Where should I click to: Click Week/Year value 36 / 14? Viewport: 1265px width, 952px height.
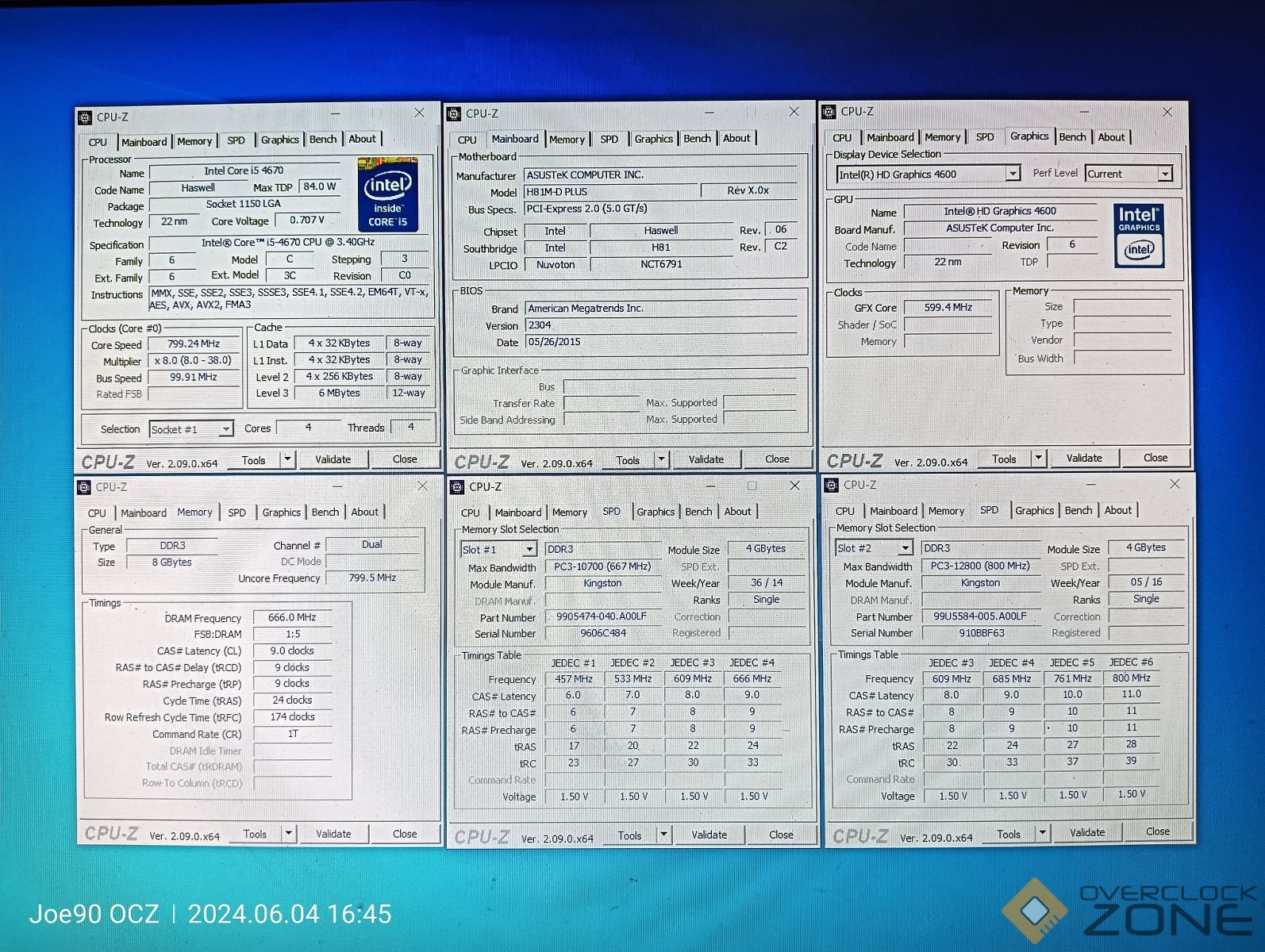[767, 582]
